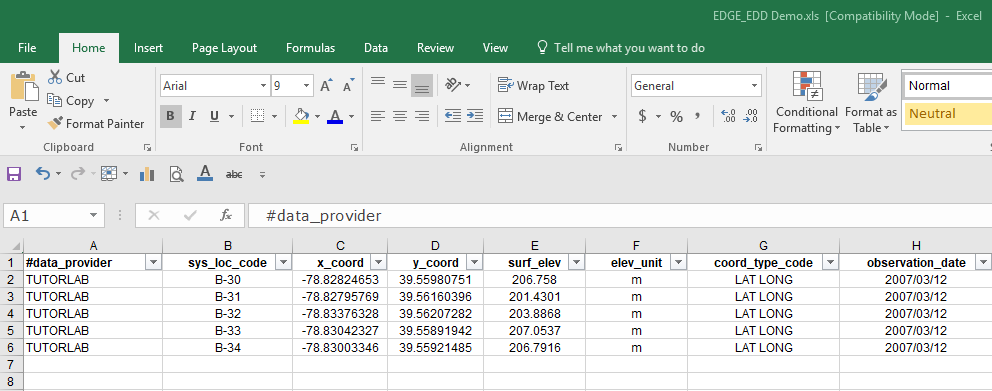Click the Conditional Formatting button
Screen dimensions: 992x391
(x=807, y=101)
